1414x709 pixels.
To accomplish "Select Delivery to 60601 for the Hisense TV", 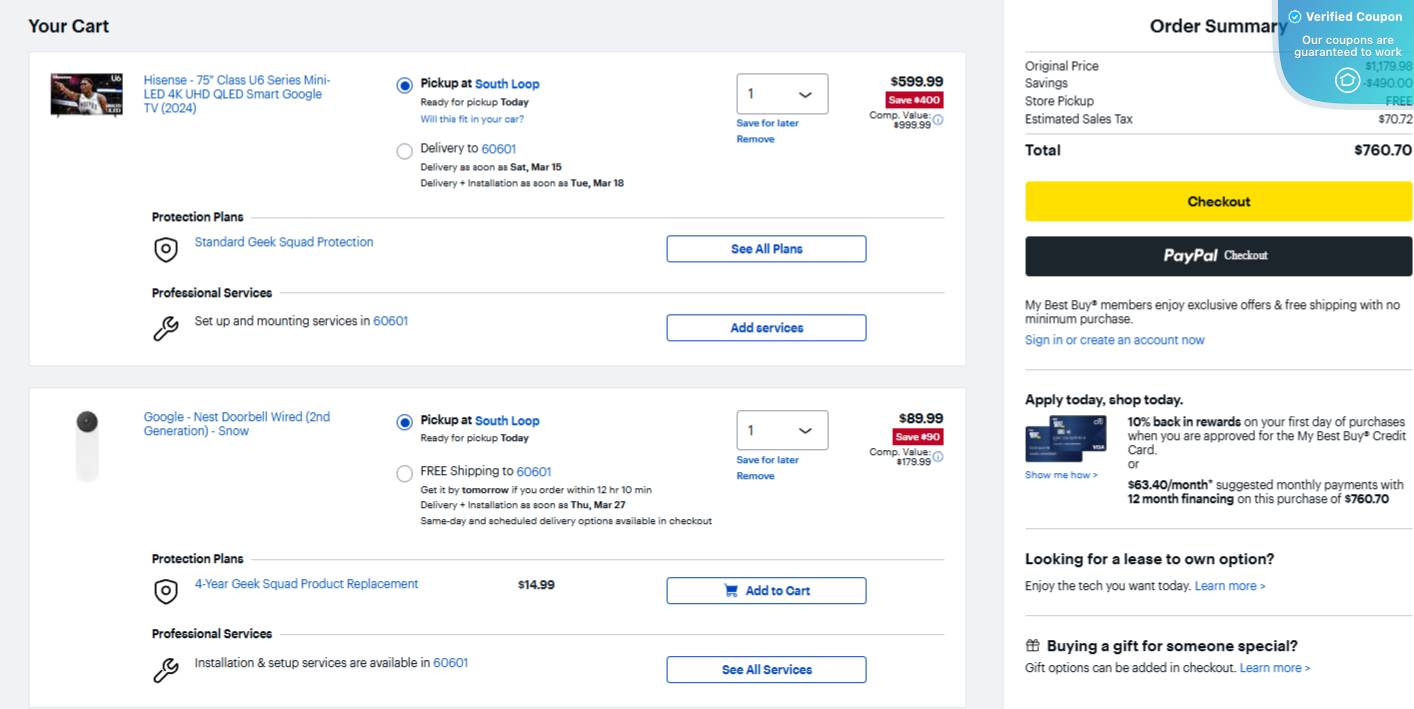I will 405,151.
